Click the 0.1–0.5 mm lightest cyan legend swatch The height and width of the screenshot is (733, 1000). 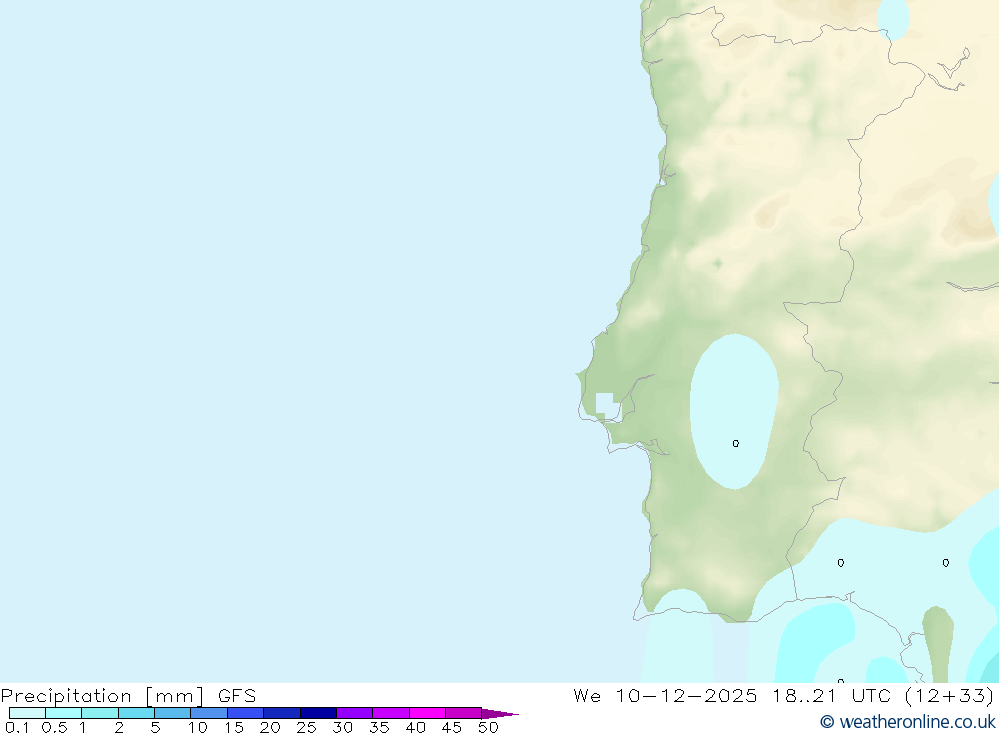point(27,713)
